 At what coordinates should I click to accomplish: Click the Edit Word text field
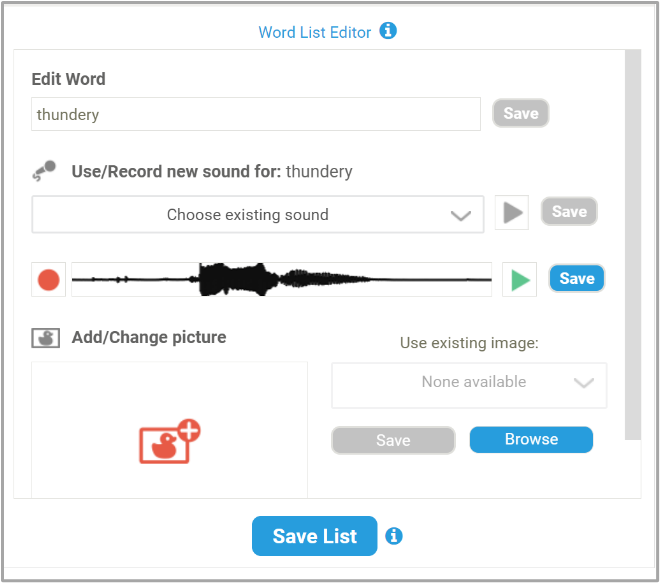[x=256, y=114]
